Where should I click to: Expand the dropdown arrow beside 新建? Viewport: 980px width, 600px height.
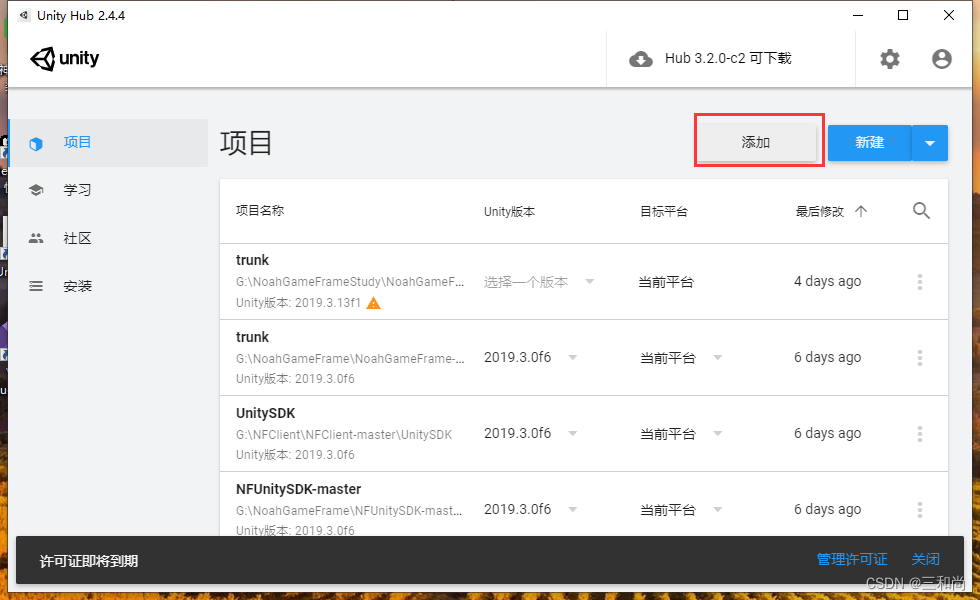(x=930, y=143)
